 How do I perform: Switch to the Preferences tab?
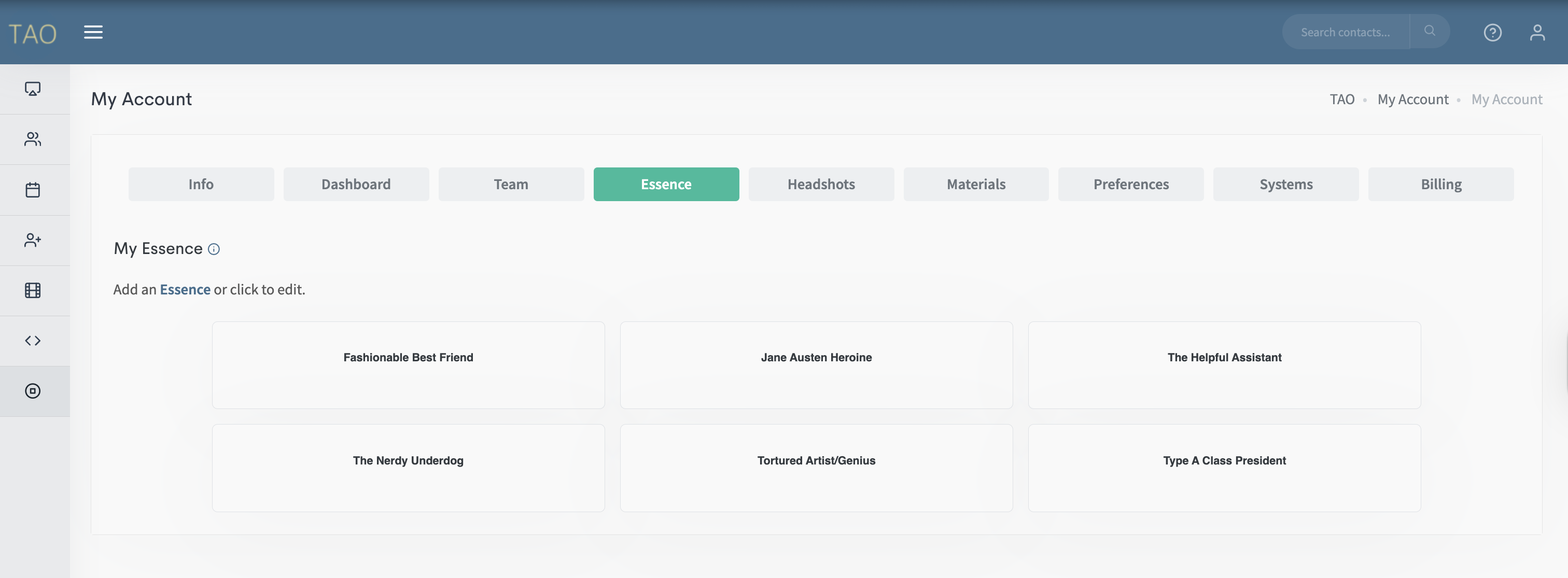tap(1130, 185)
